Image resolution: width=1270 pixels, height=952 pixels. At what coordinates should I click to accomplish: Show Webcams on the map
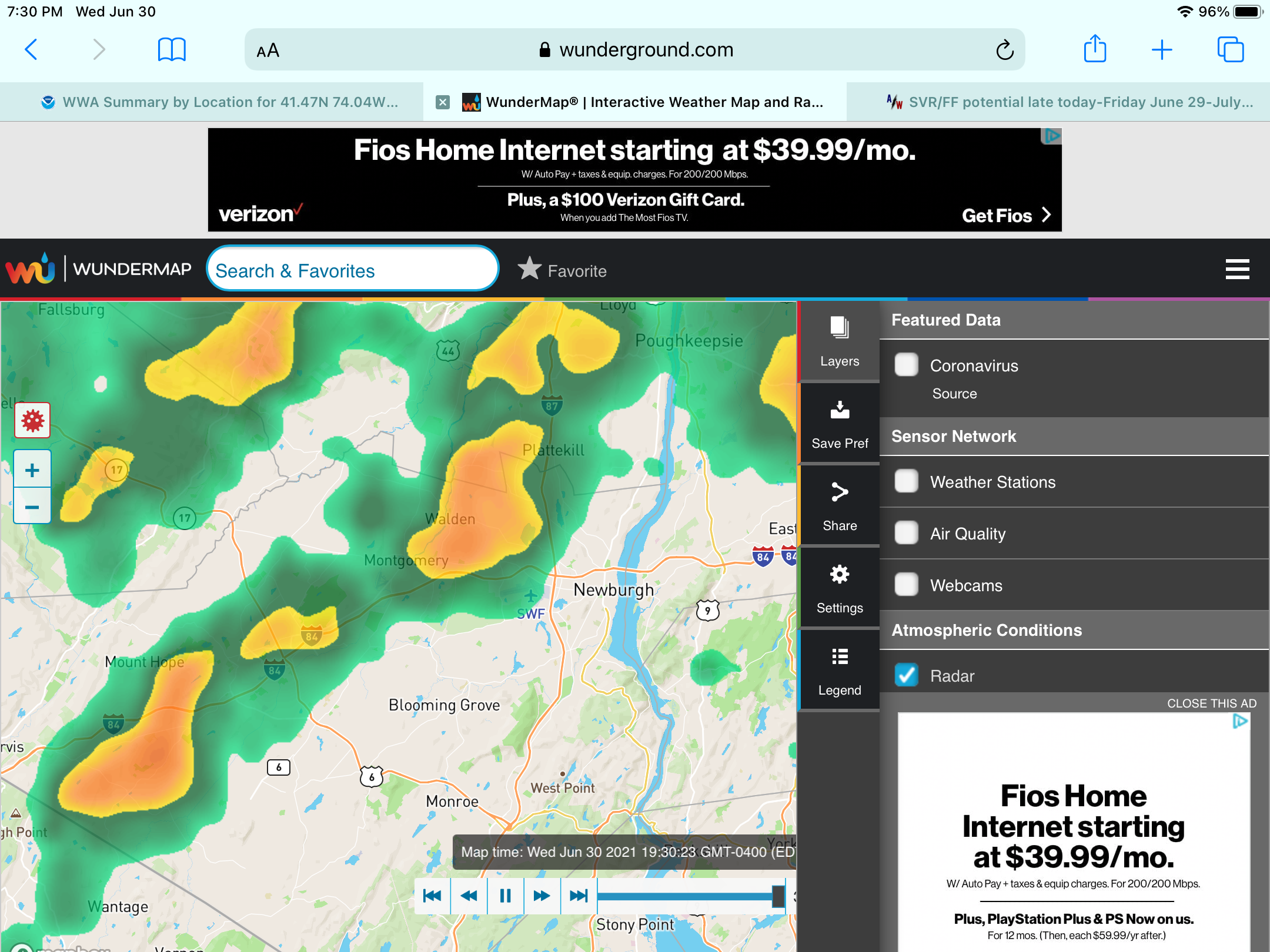pyautogui.click(x=906, y=584)
